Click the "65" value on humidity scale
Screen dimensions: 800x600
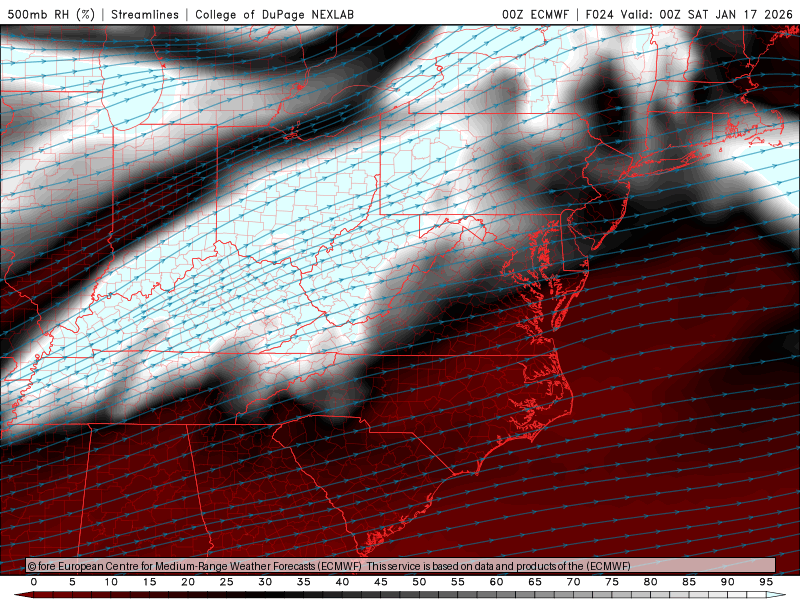[x=535, y=582]
